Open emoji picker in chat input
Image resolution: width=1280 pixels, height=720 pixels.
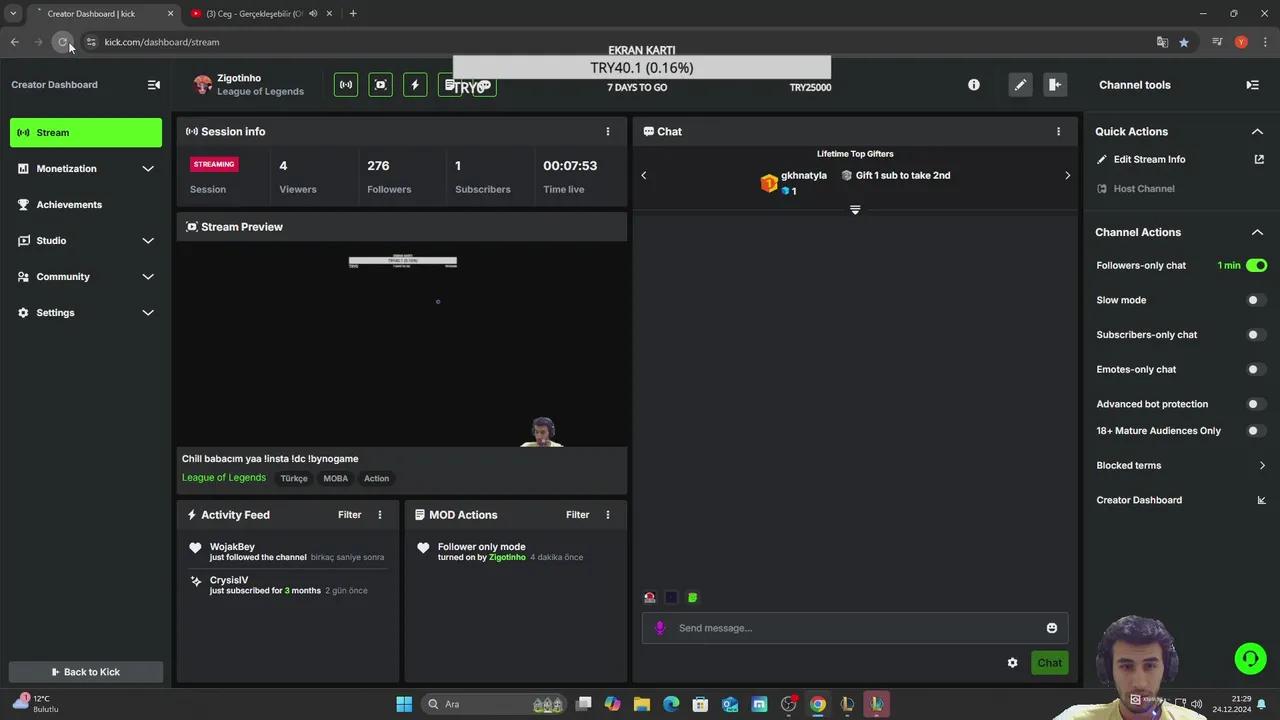coord(1051,628)
